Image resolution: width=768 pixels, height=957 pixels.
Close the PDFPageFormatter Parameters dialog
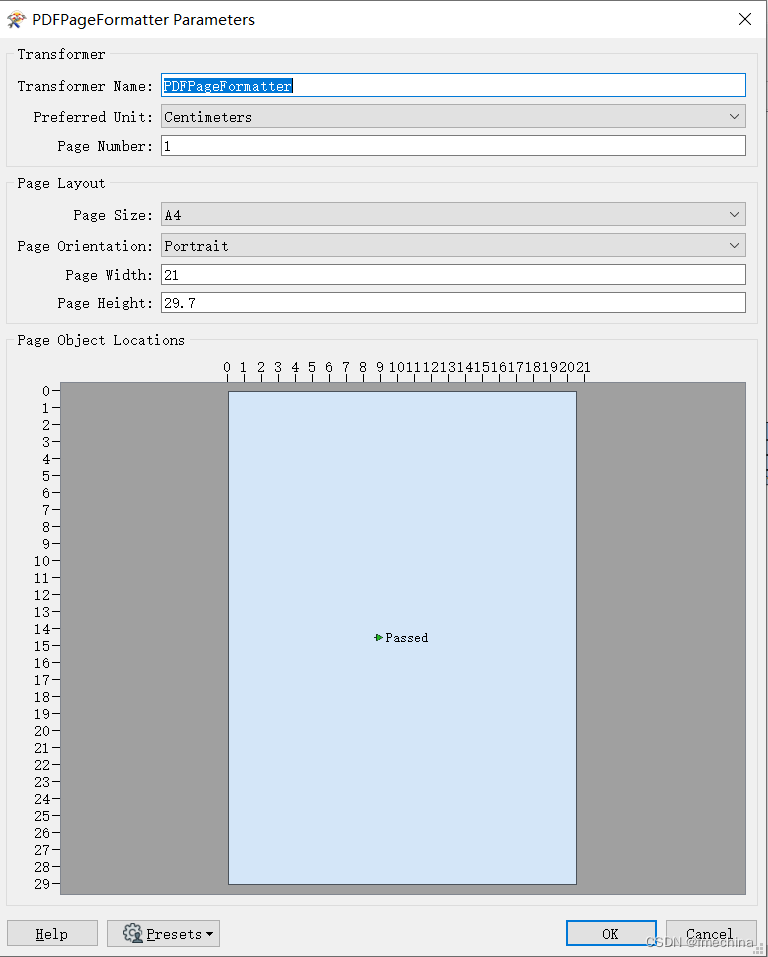tap(745, 19)
